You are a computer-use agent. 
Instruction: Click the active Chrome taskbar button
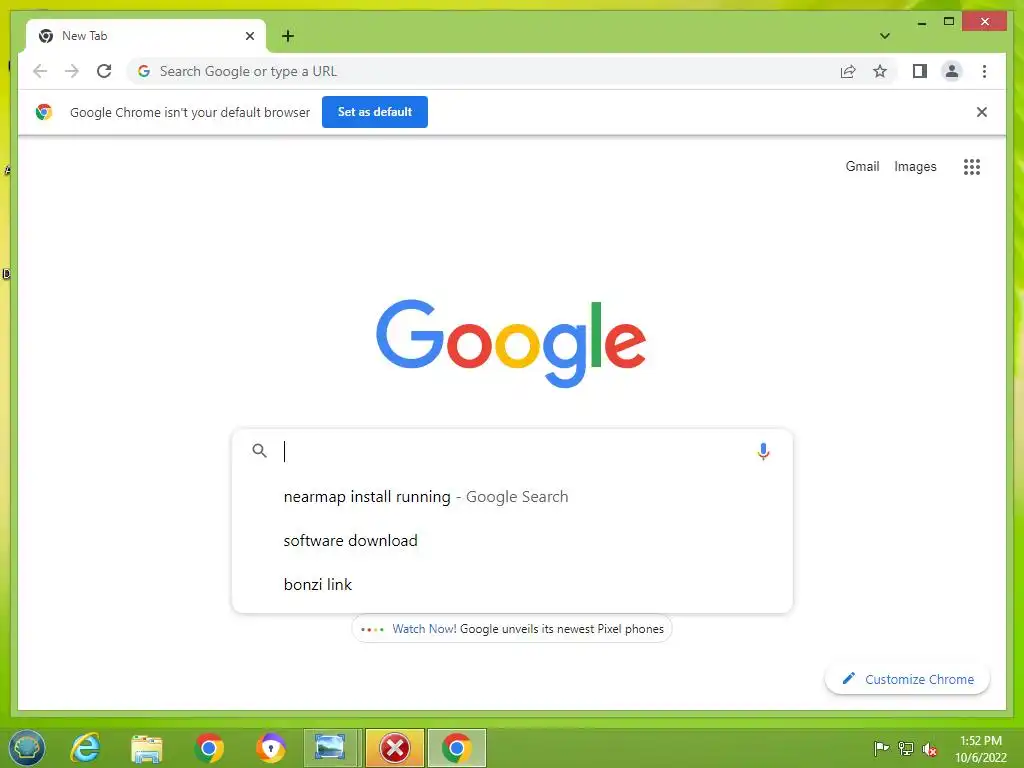(x=456, y=748)
